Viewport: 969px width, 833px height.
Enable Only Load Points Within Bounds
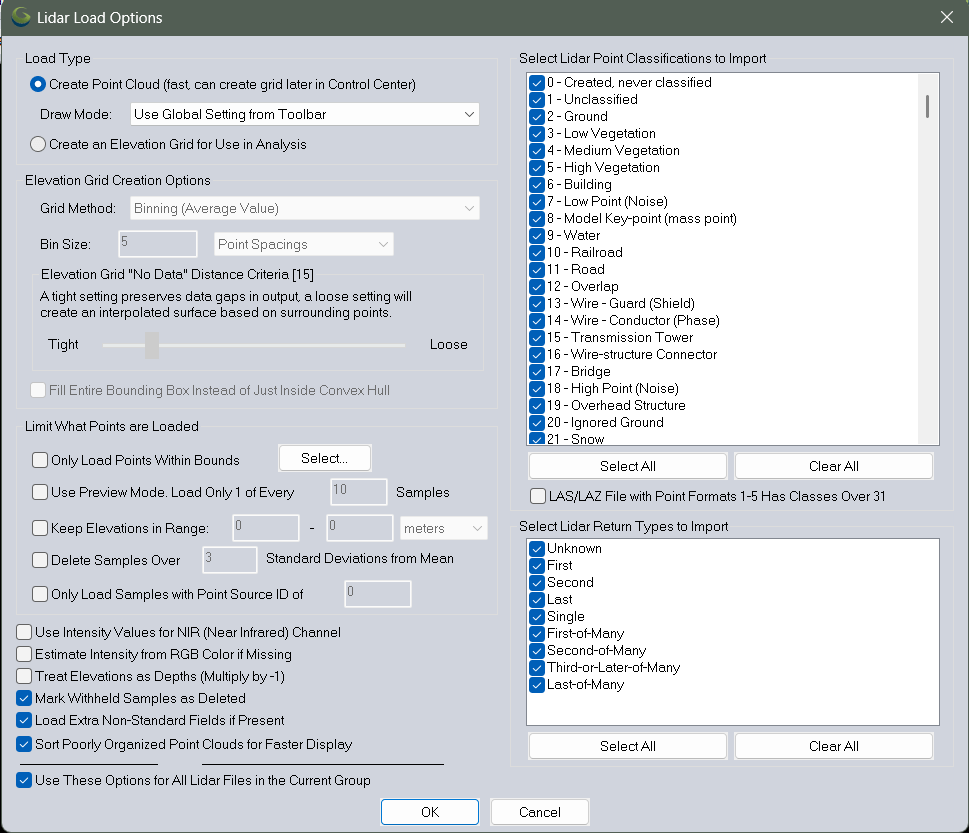click(x=40, y=460)
